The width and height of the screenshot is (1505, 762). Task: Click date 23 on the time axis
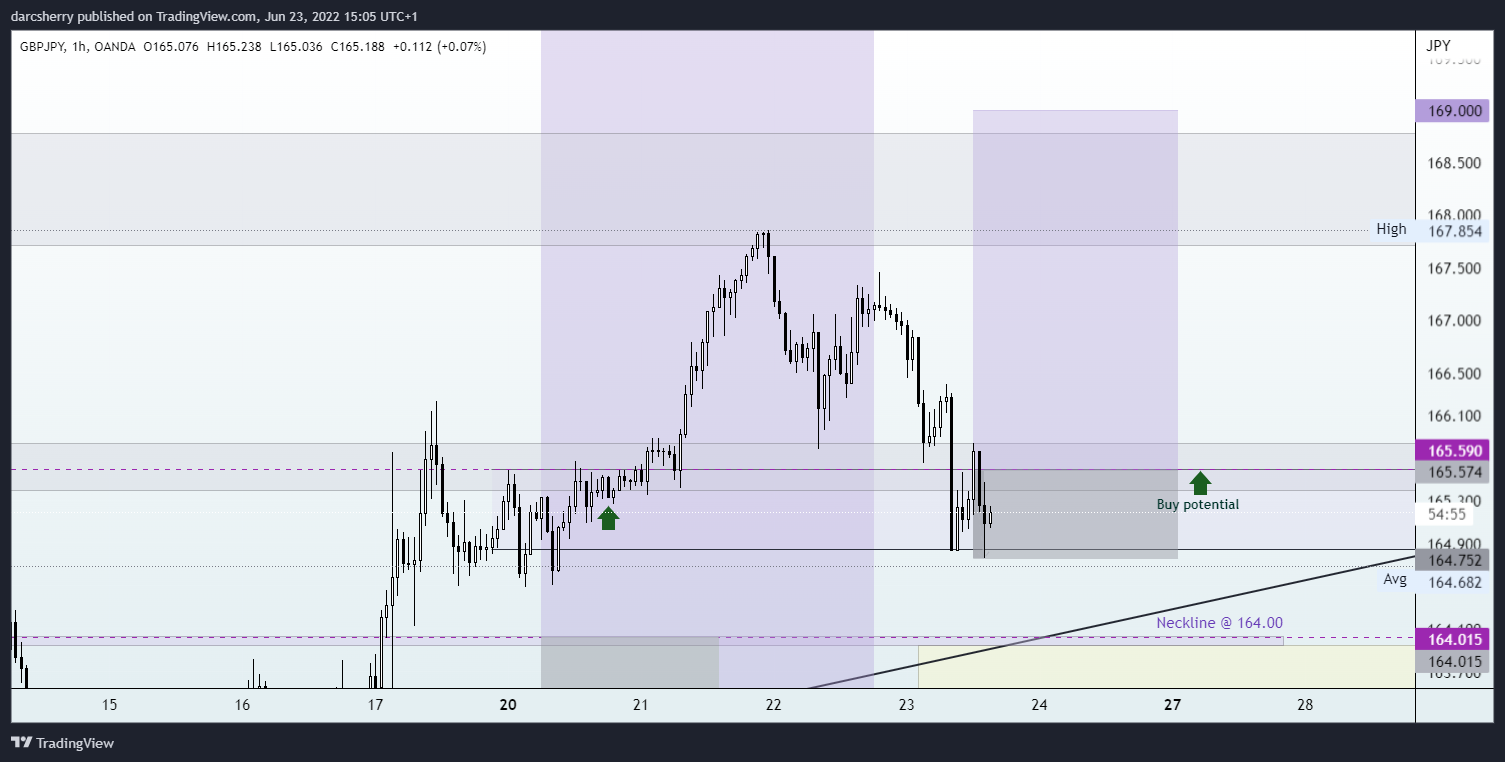[907, 705]
